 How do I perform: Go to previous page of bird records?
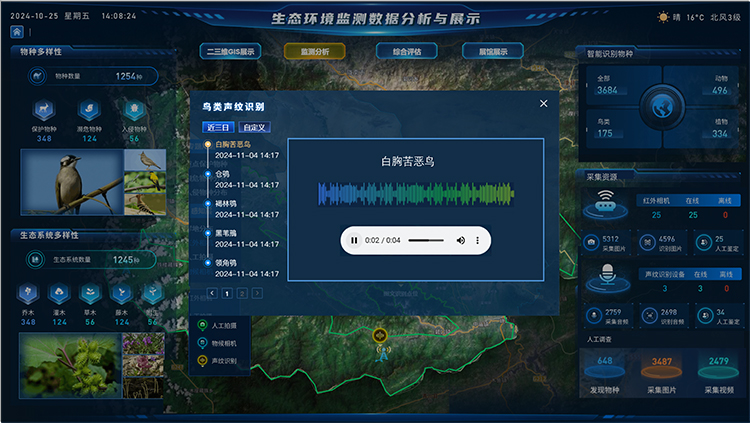click(212, 293)
